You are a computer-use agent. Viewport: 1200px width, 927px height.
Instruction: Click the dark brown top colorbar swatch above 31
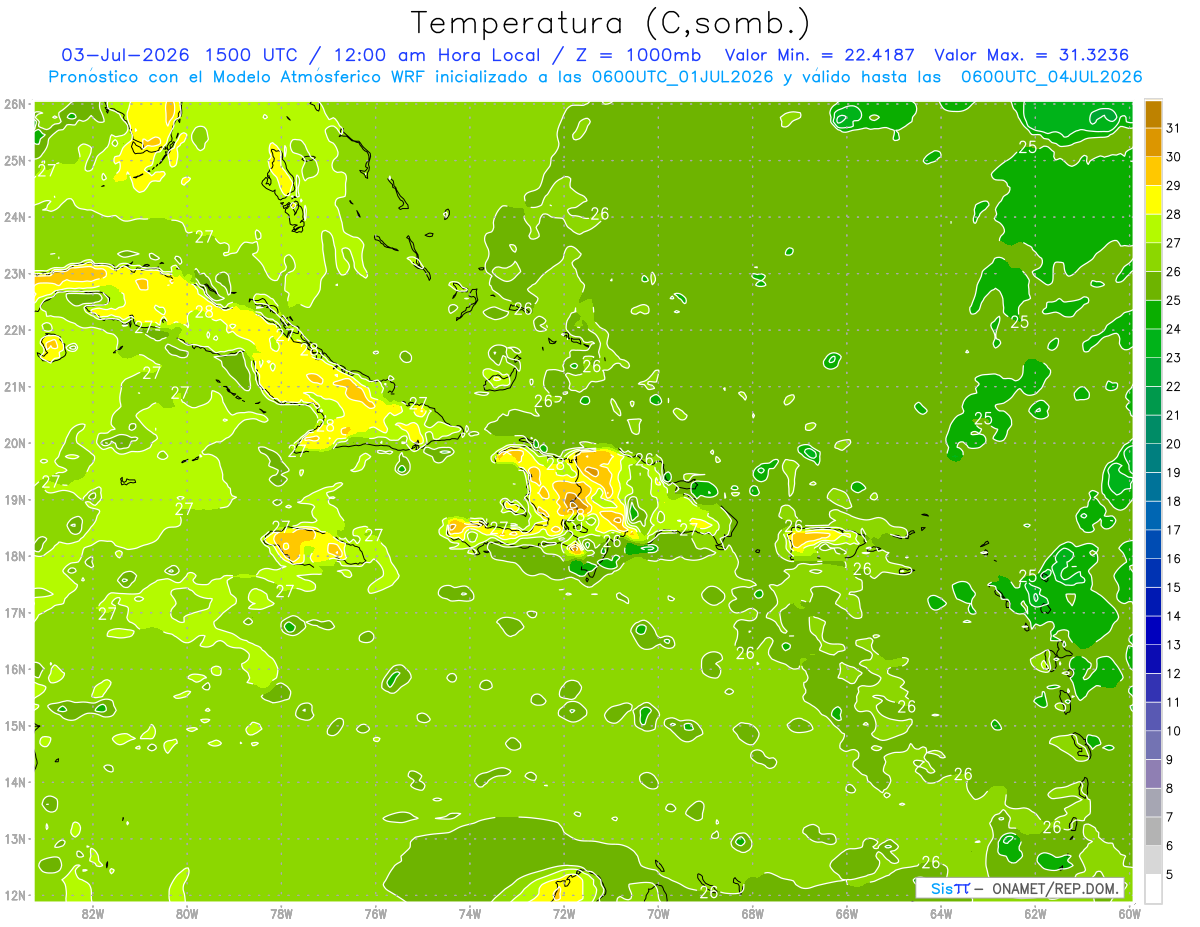[1153, 114]
